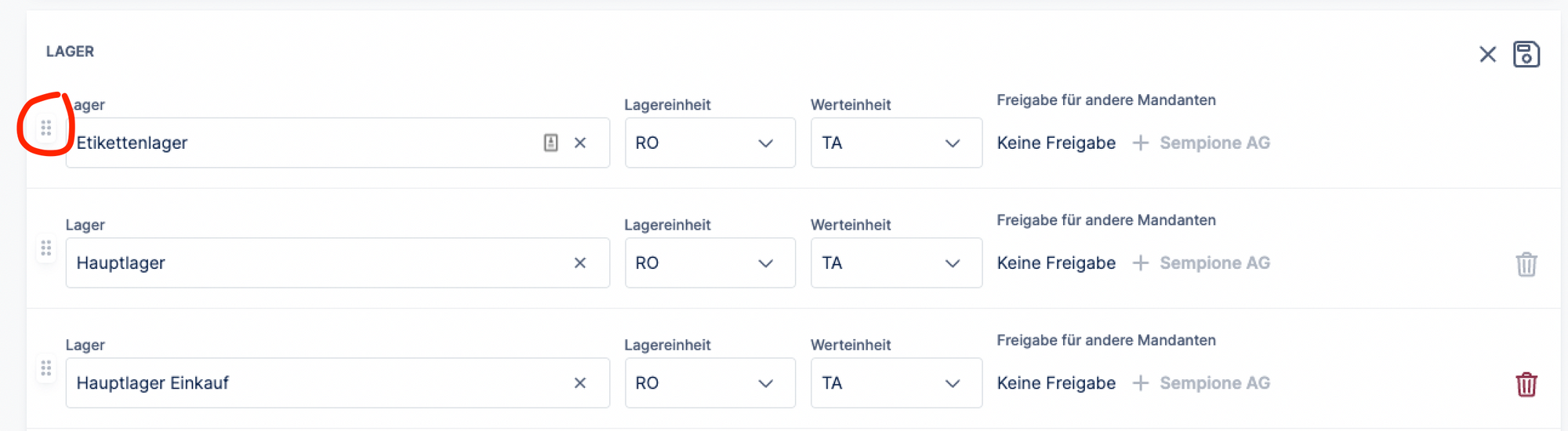
Task: Click drag handle of Hauptlager Einkauf row
Action: (x=46, y=368)
